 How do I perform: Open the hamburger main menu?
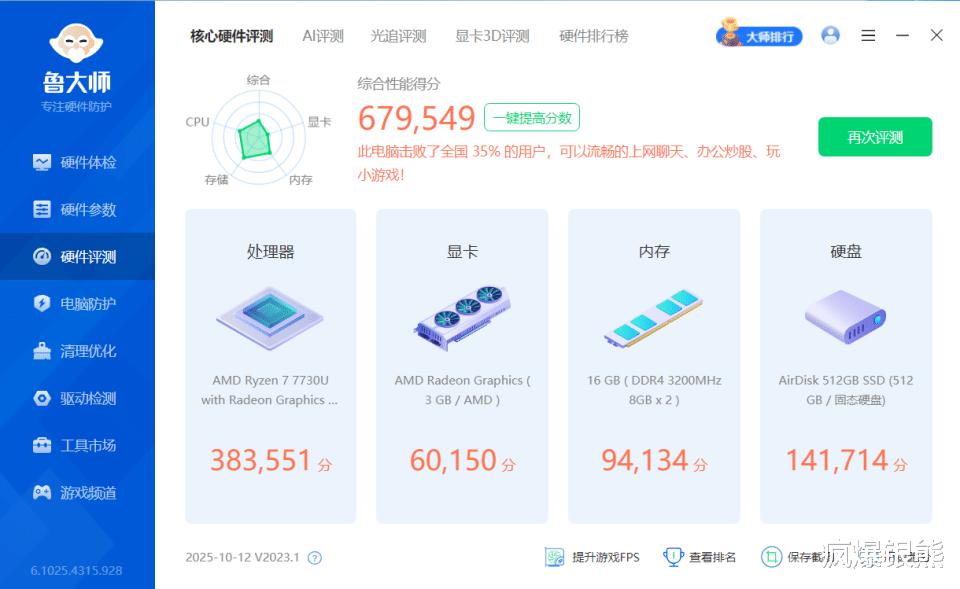coord(868,36)
